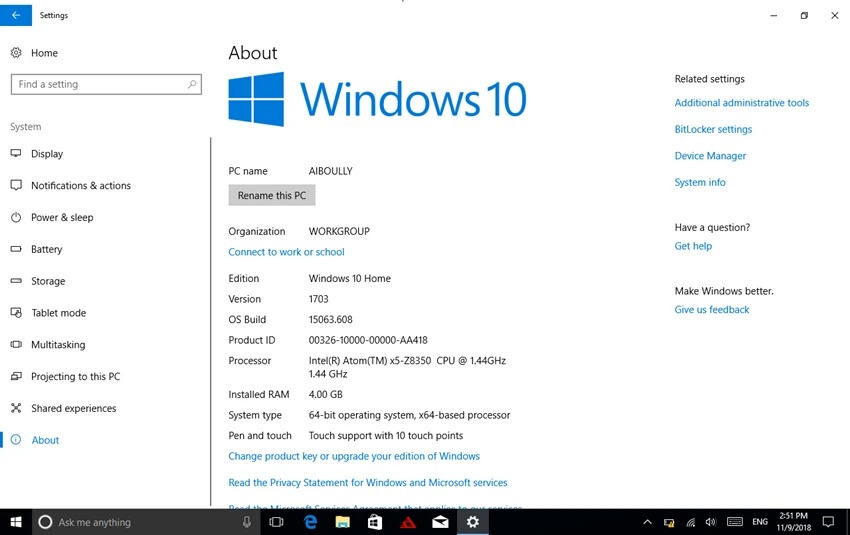Launch Microsoft Edge from taskbar
Viewport: 850px width, 535px height.
pyautogui.click(x=310, y=522)
